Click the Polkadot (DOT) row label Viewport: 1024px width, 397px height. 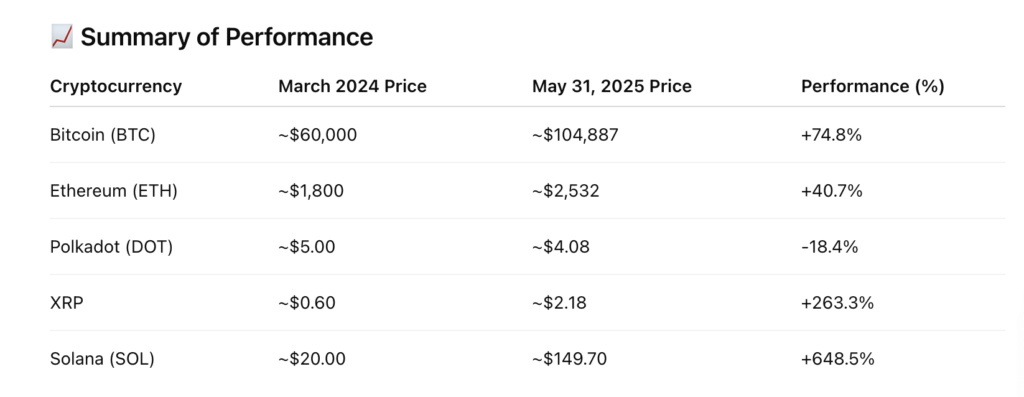click(x=111, y=247)
